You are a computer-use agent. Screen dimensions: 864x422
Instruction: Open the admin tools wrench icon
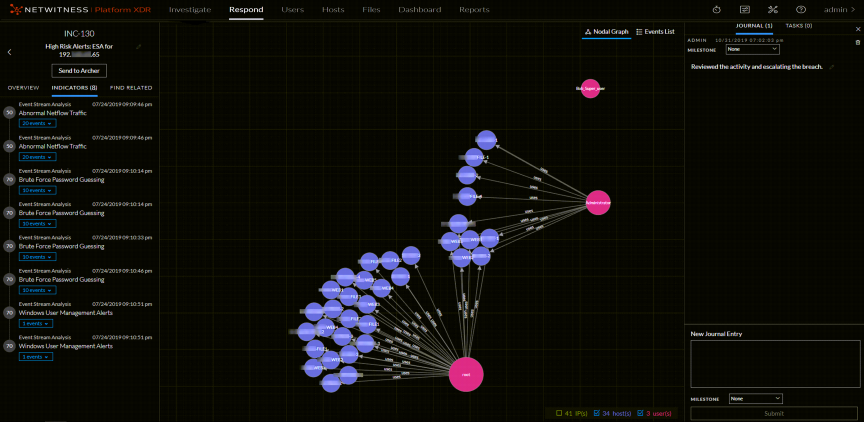[x=773, y=9]
